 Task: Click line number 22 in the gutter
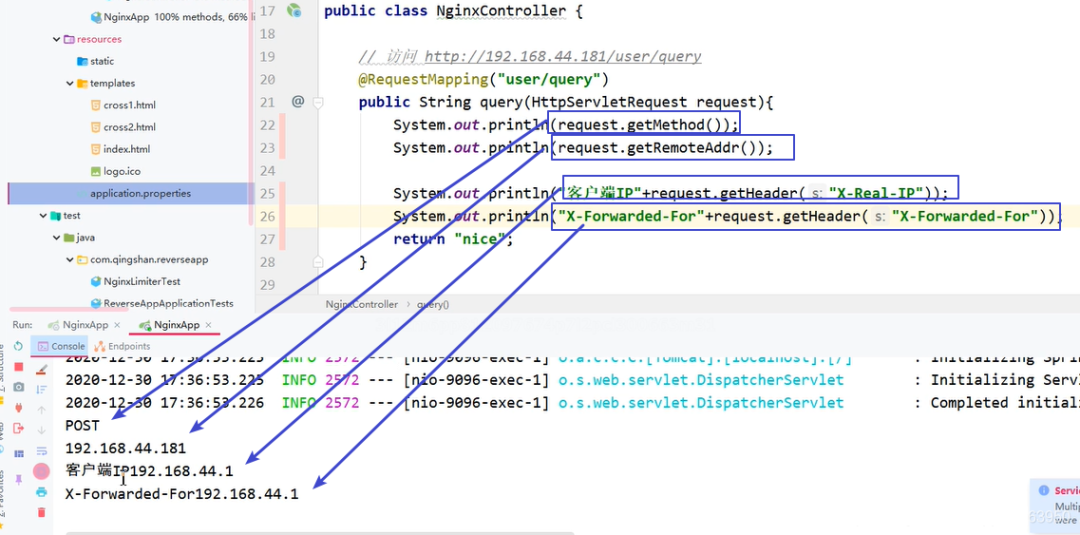coord(267,125)
